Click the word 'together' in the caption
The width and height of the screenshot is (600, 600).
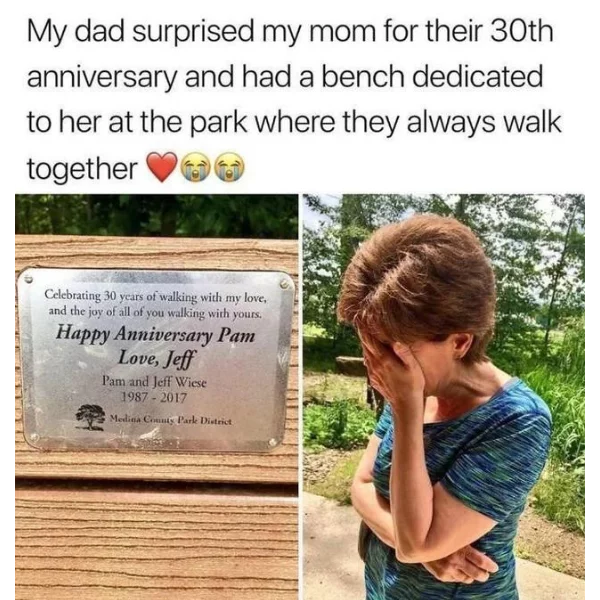[x=82, y=169]
